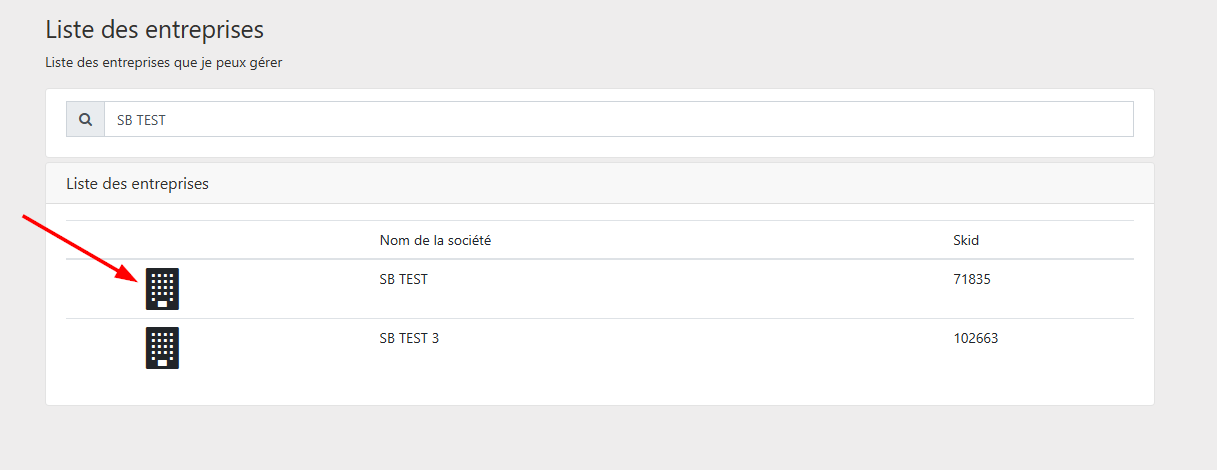Click empty white area below SB TEST 3 row

pos(600,388)
